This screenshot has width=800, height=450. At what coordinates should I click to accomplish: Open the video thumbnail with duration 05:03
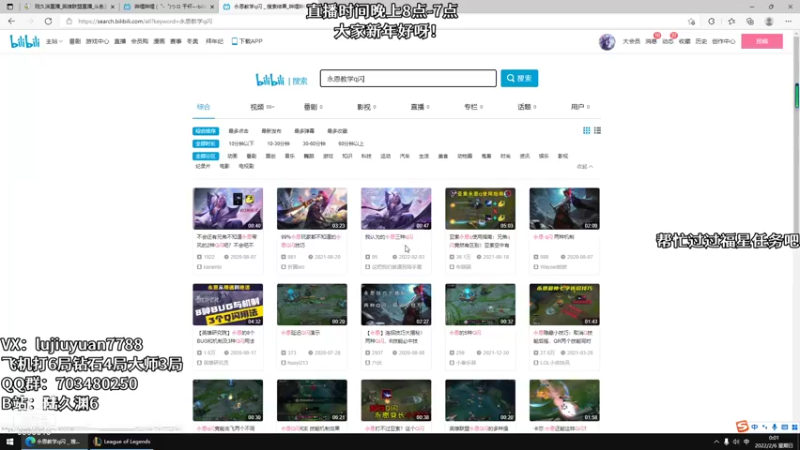480,209
